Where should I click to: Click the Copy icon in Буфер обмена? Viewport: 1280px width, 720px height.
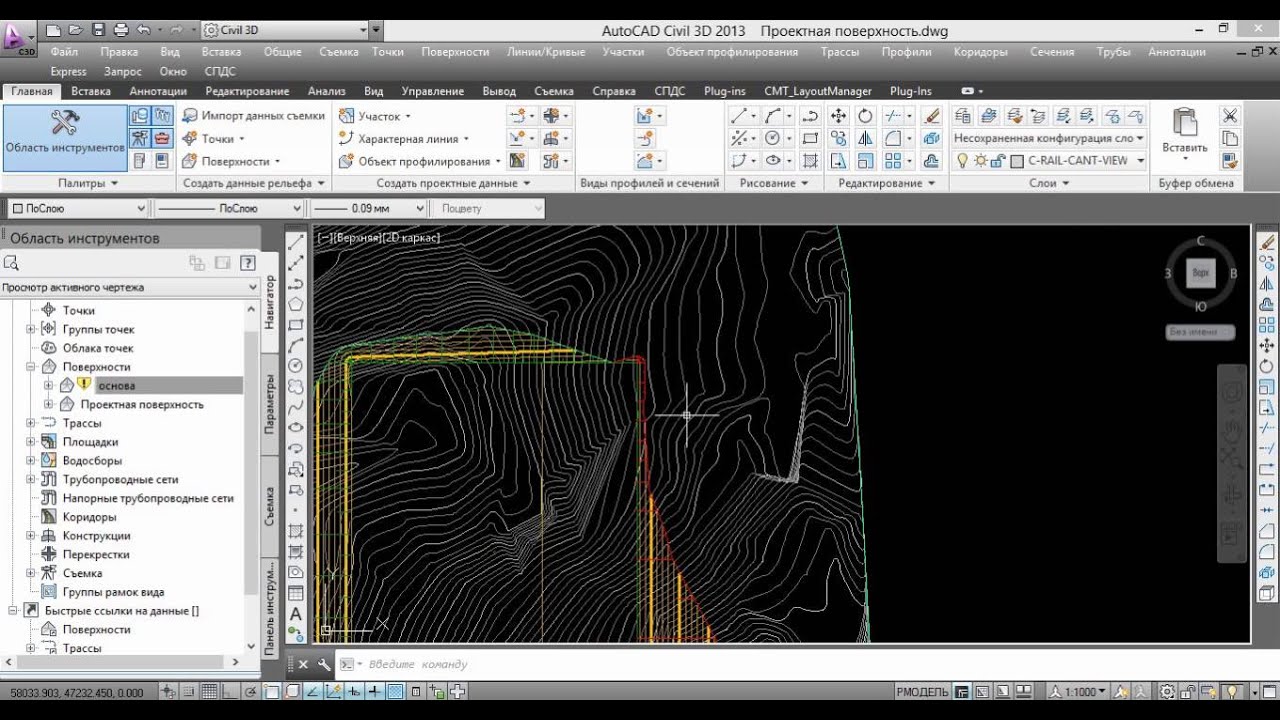1230,138
